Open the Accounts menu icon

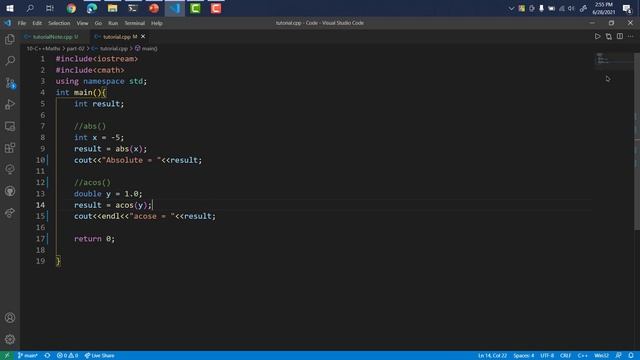coord(10,318)
